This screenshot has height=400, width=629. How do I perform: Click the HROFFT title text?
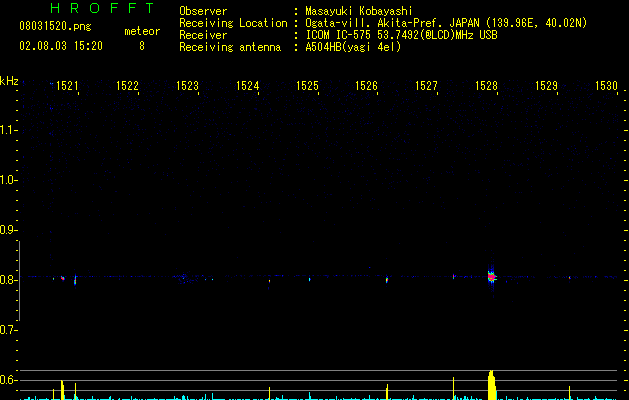tap(103, 8)
